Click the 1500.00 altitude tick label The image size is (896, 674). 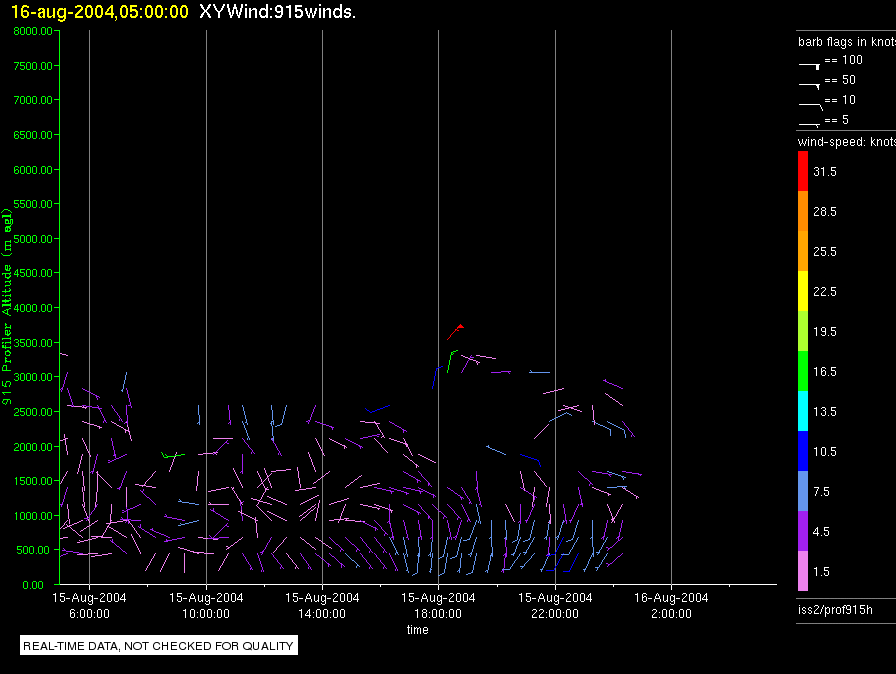click(33, 481)
